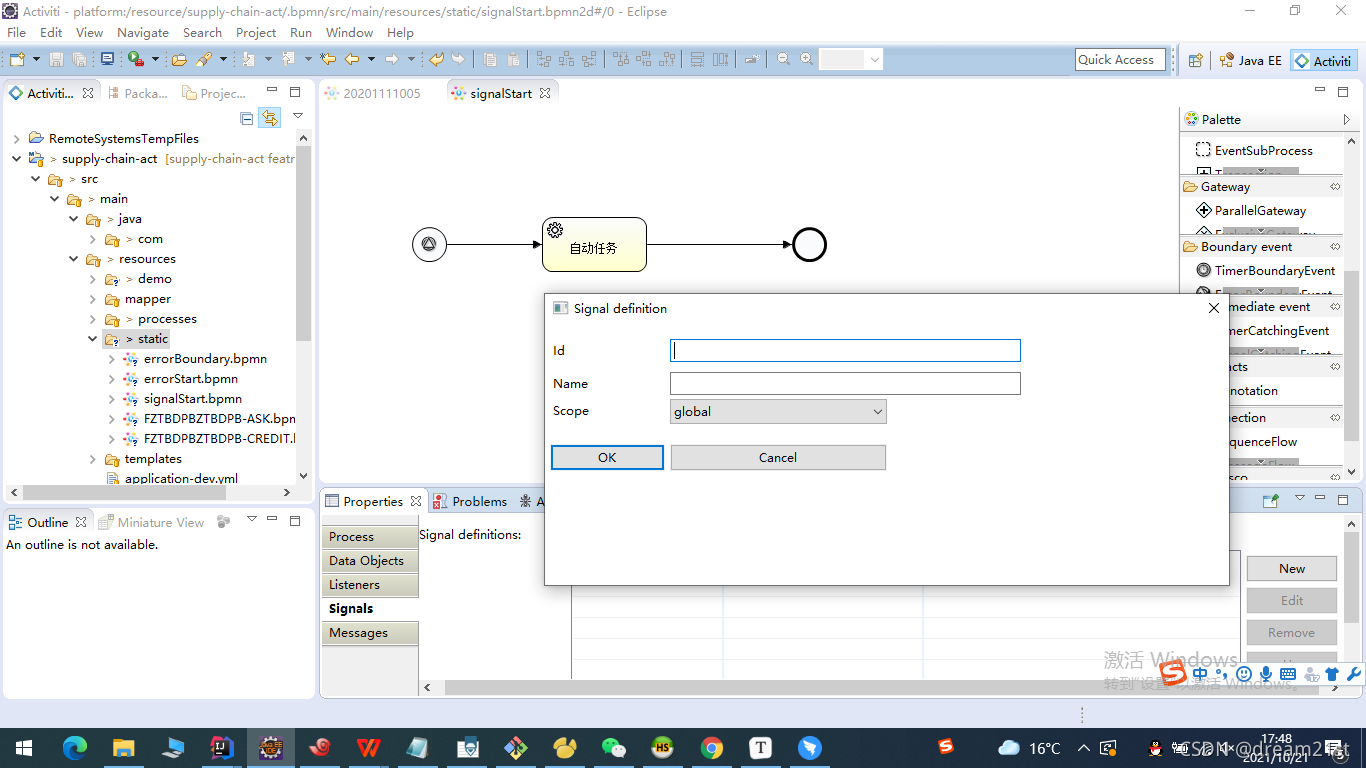Select the Data Objects properties section
This screenshot has width=1366, height=768.
(370, 561)
